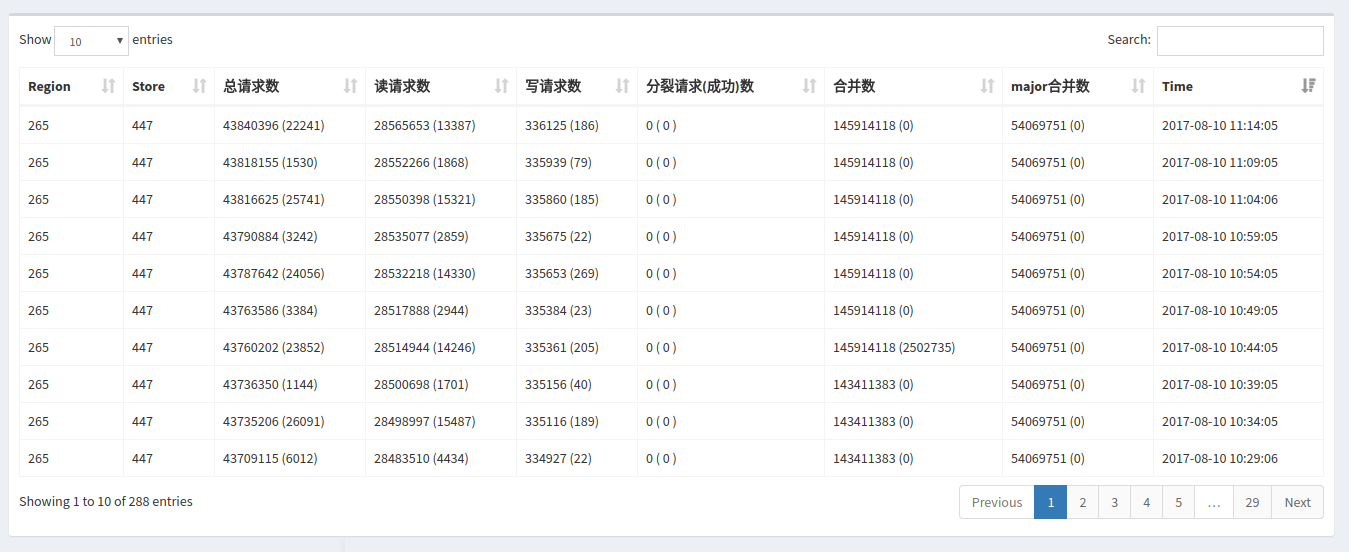Click sort icon in Store column header
This screenshot has width=1349, height=552.
(199, 86)
